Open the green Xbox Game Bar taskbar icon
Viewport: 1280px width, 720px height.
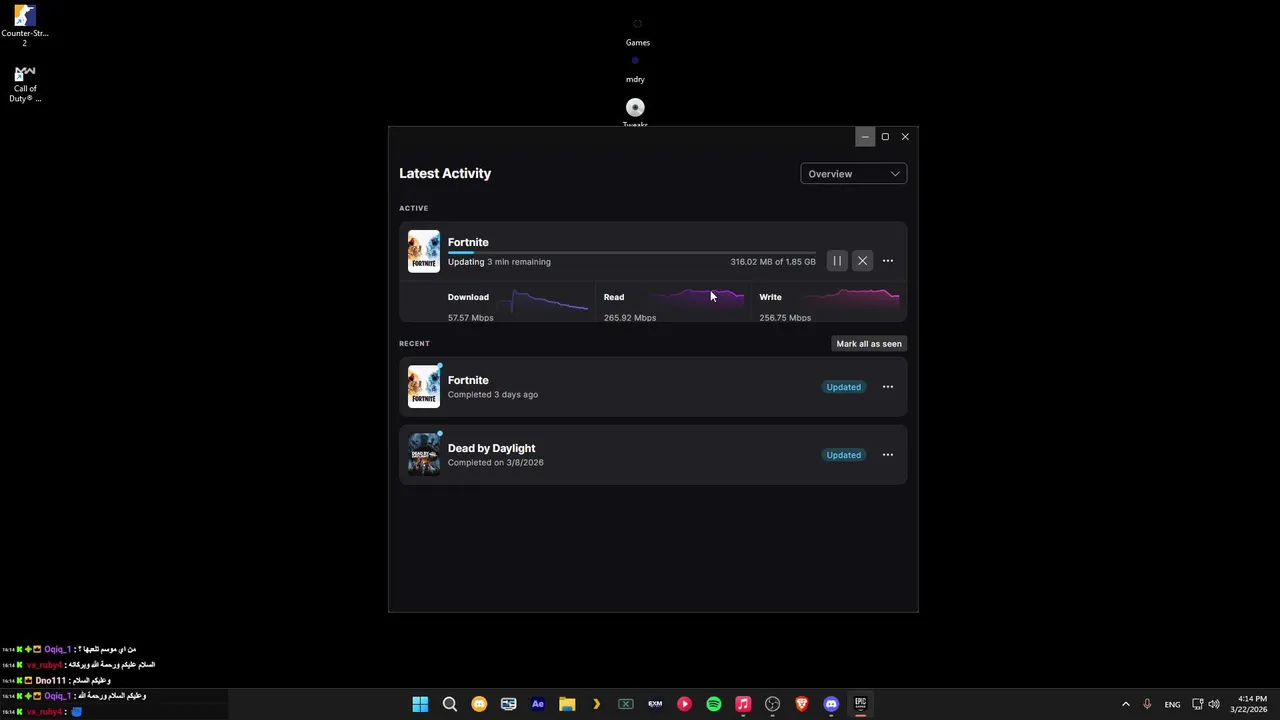(626, 704)
